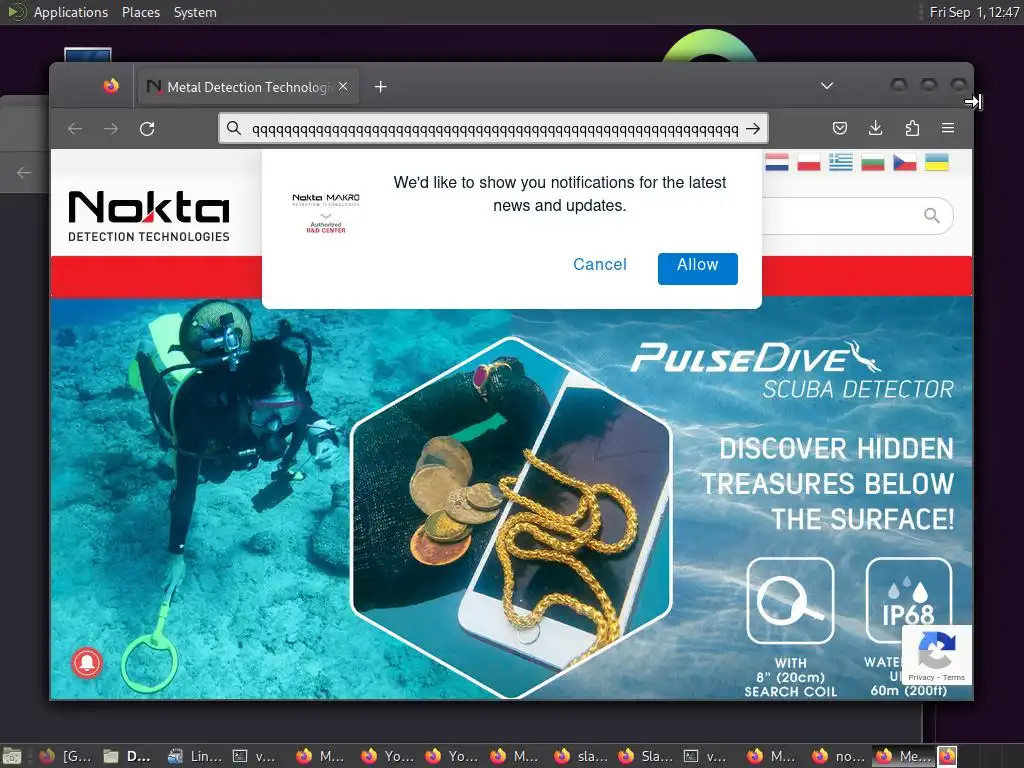Viewport: 1024px width, 768px height.
Task: Click the website search magnifier icon
Action: pos(932,216)
